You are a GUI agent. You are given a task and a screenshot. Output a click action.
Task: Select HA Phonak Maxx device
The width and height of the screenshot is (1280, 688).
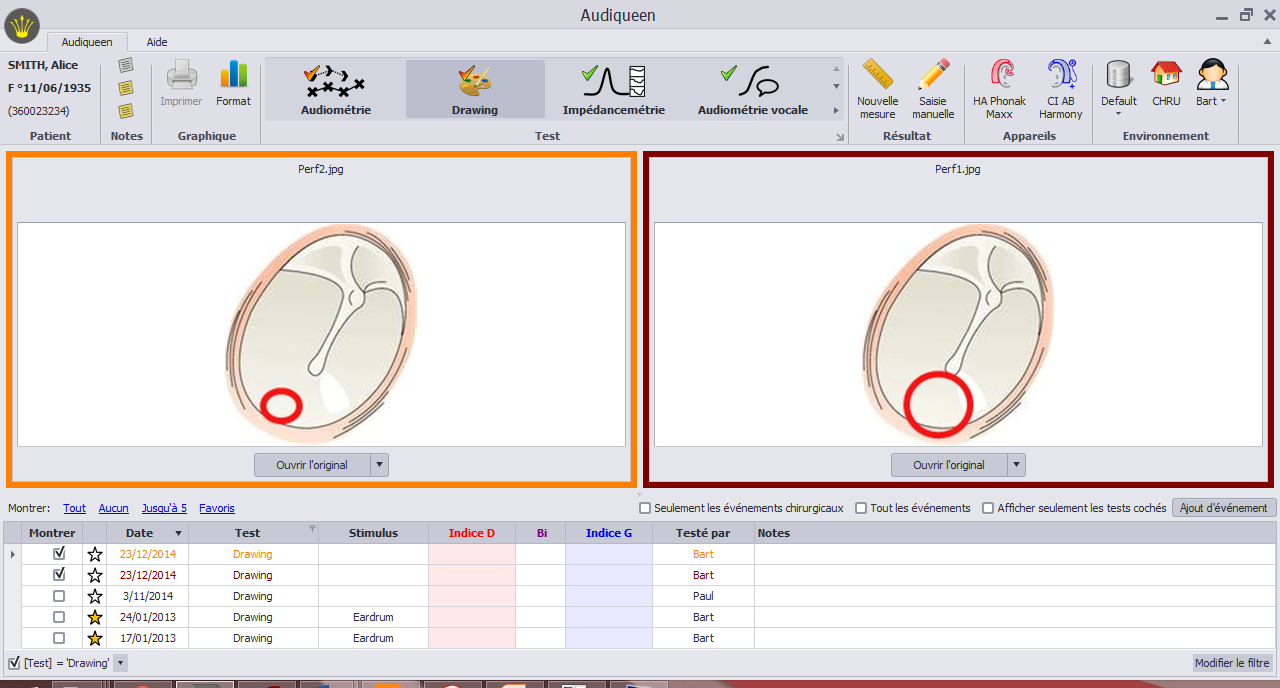(999, 88)
